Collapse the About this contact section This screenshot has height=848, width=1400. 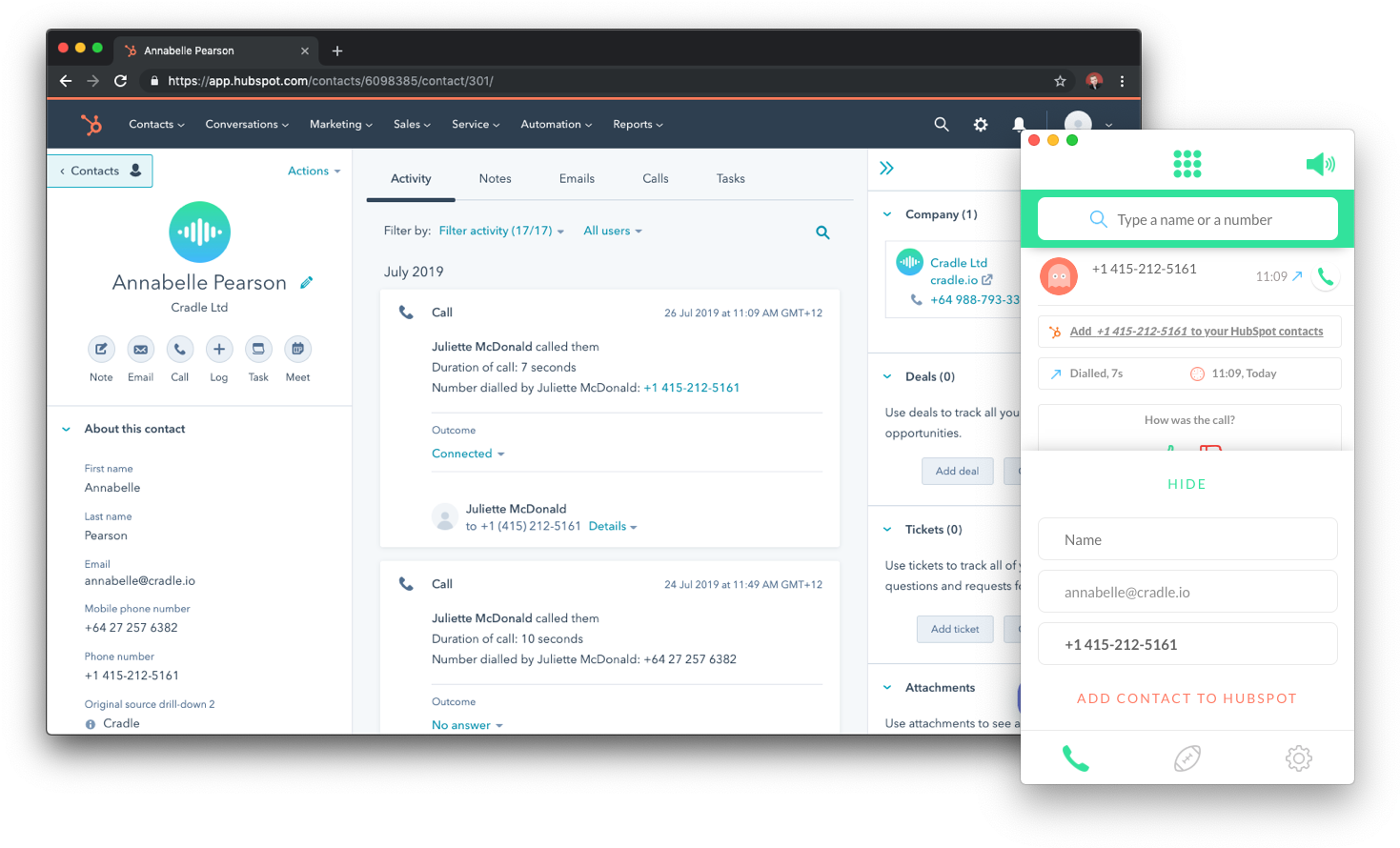click(66, 429)
